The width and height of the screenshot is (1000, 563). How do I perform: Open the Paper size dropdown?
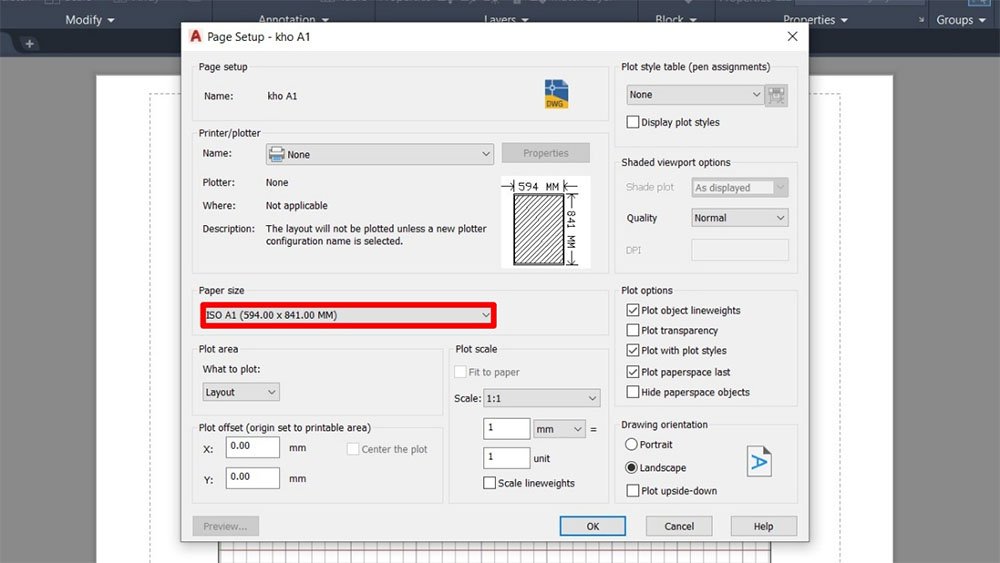click(348, 315)
